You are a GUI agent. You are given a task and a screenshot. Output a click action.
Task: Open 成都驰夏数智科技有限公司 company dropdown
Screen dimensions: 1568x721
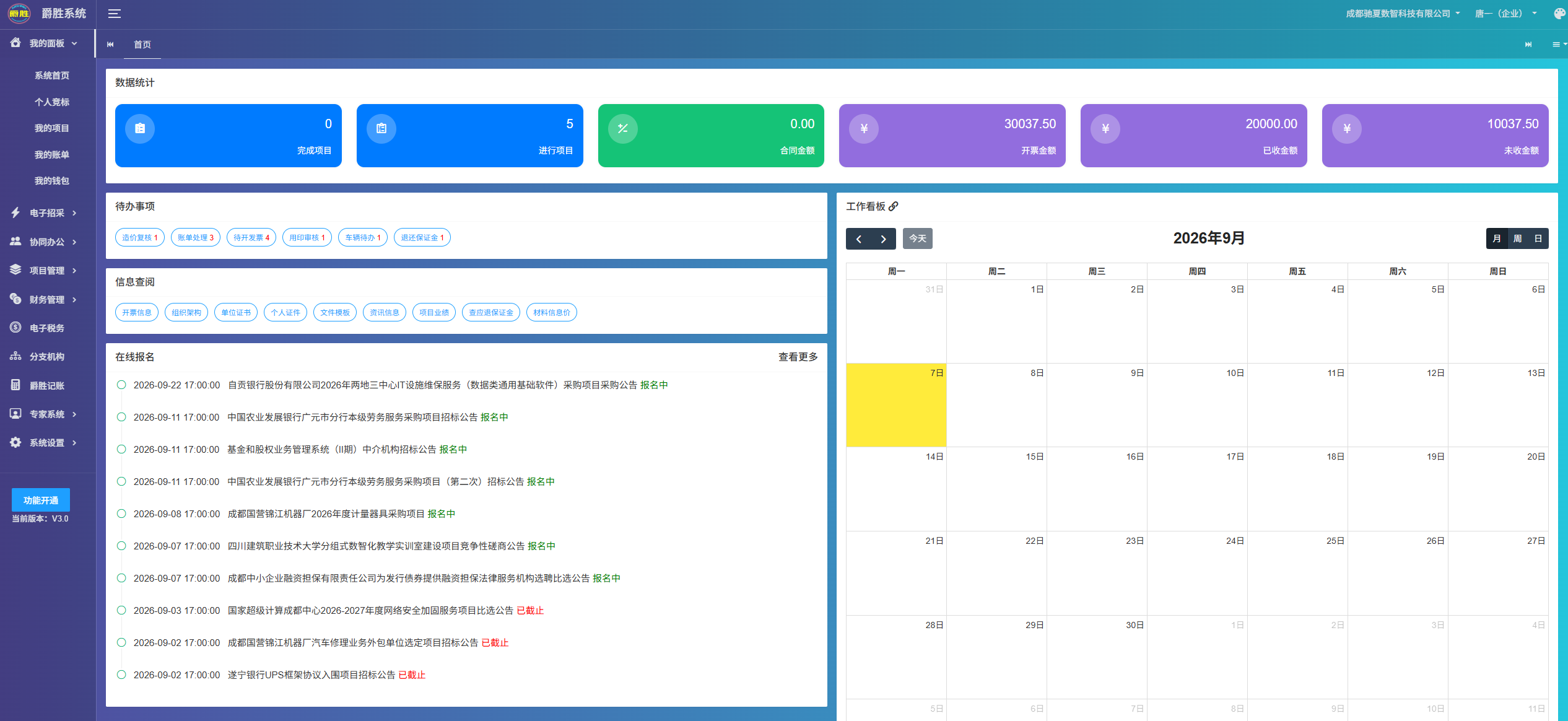coord(1403,14)
